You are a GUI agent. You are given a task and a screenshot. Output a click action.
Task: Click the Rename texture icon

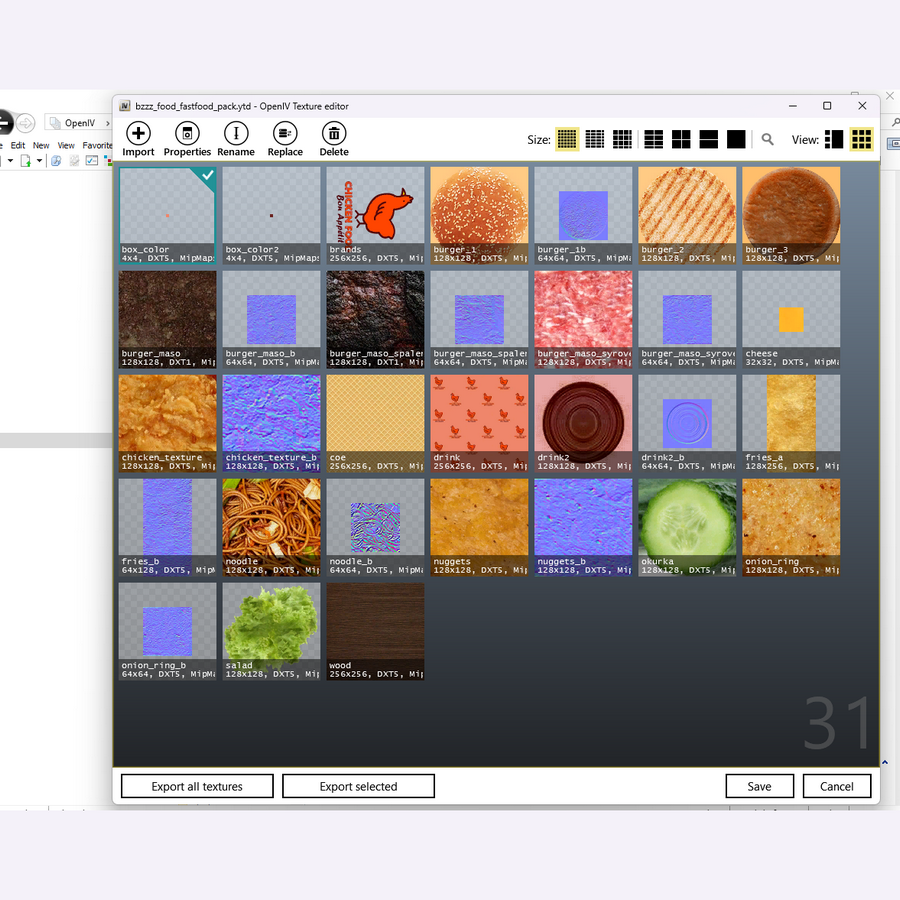pos(235,134)
